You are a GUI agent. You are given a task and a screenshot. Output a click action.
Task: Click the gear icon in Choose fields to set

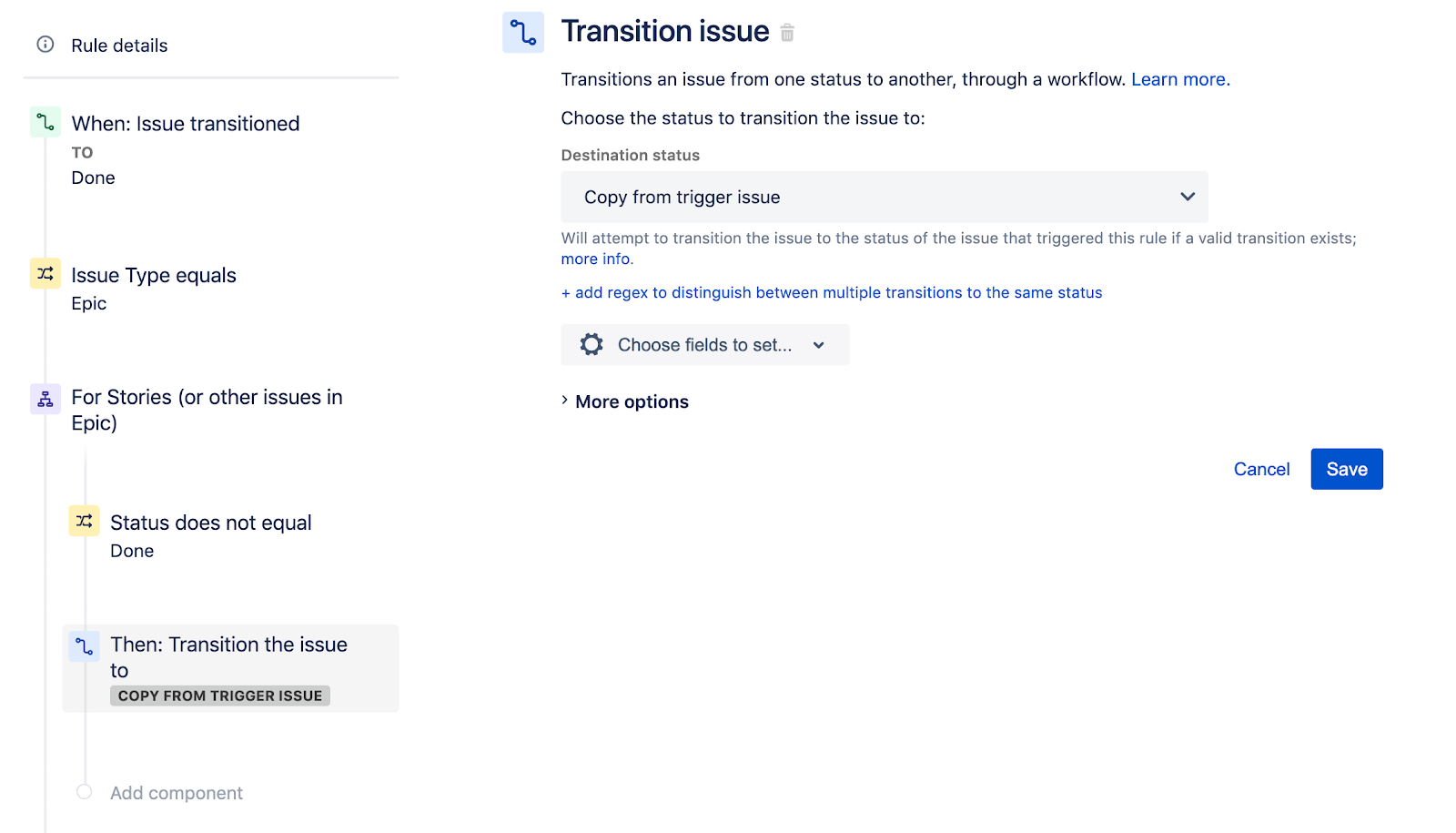591,344
